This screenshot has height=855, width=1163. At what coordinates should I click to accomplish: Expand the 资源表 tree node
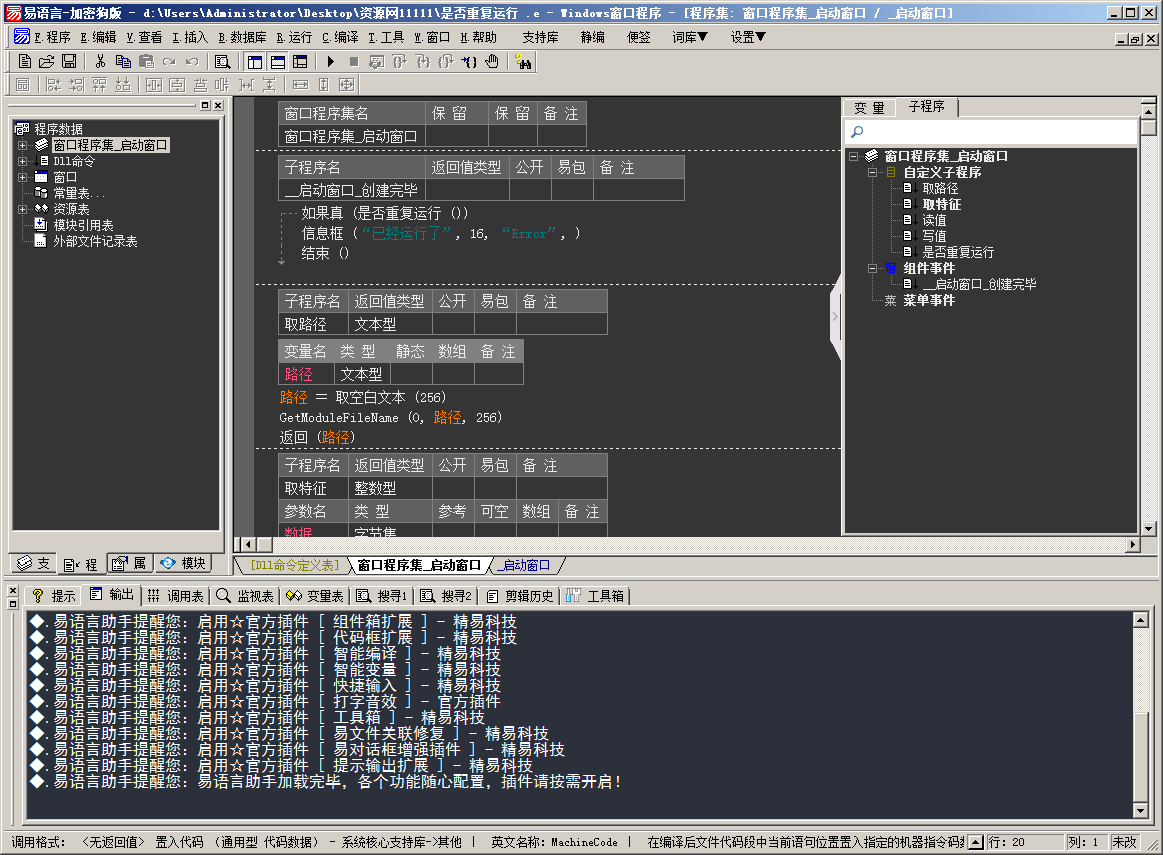(23, 209)
